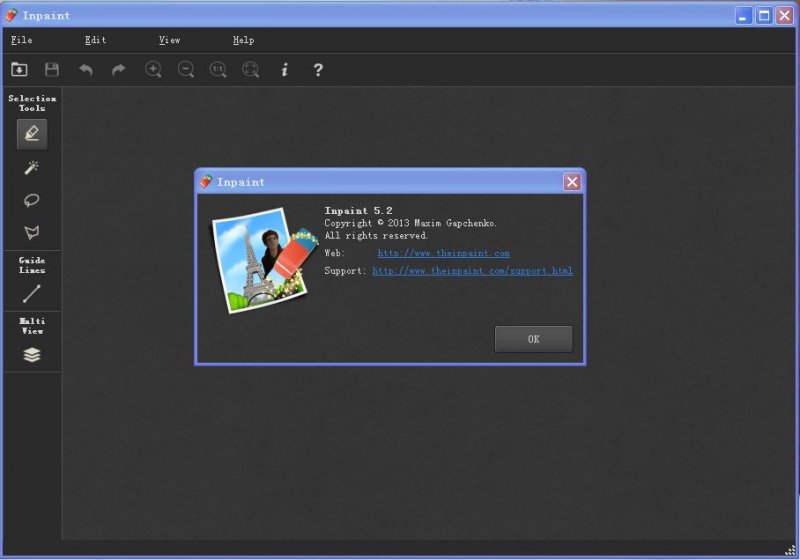Click the 'Web:' label in dialog

coord(335,253)
